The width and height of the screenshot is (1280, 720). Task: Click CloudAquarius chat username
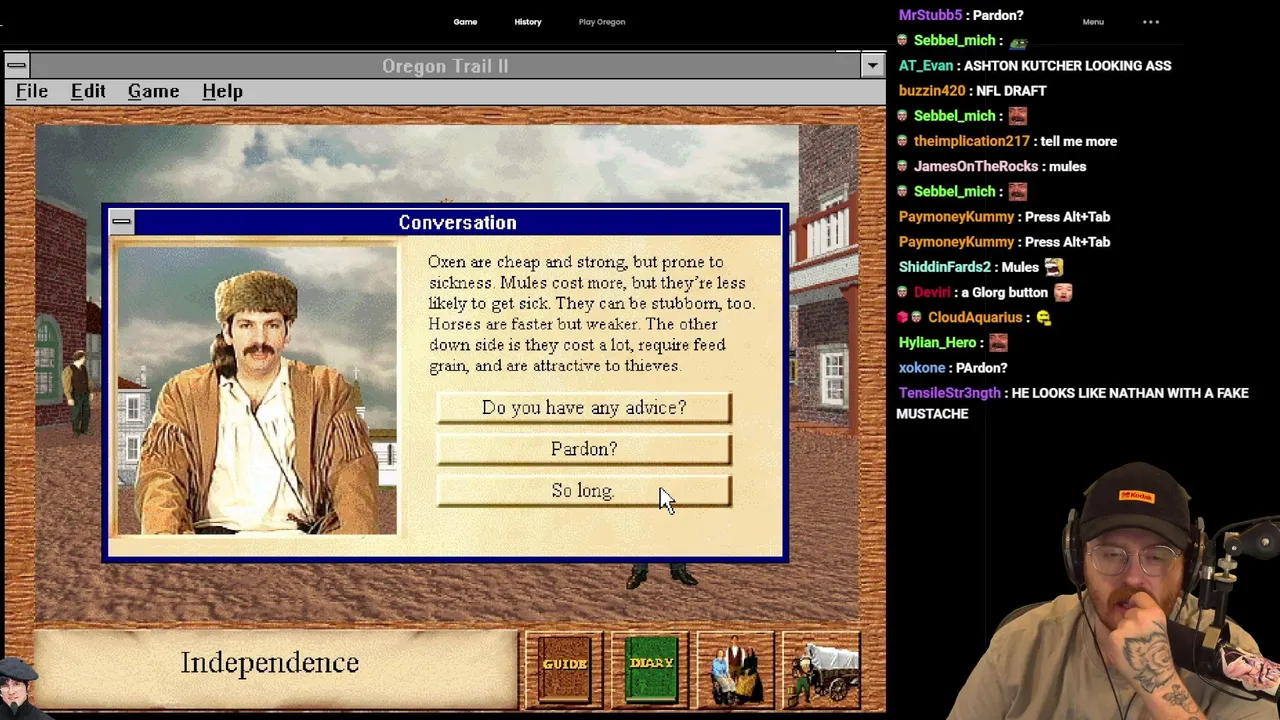[974, 317]
